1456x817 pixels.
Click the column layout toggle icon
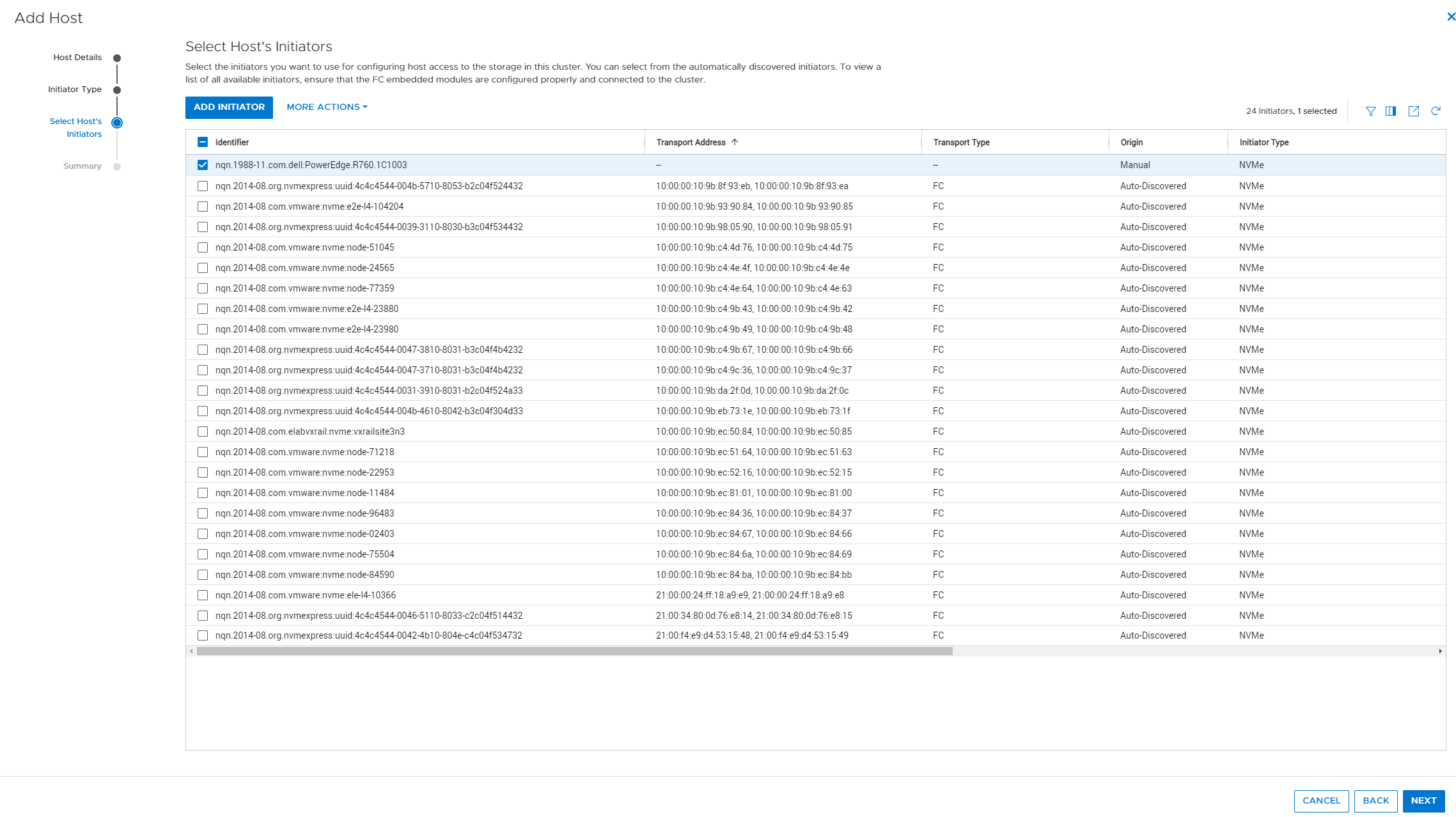click(1391, 111)
